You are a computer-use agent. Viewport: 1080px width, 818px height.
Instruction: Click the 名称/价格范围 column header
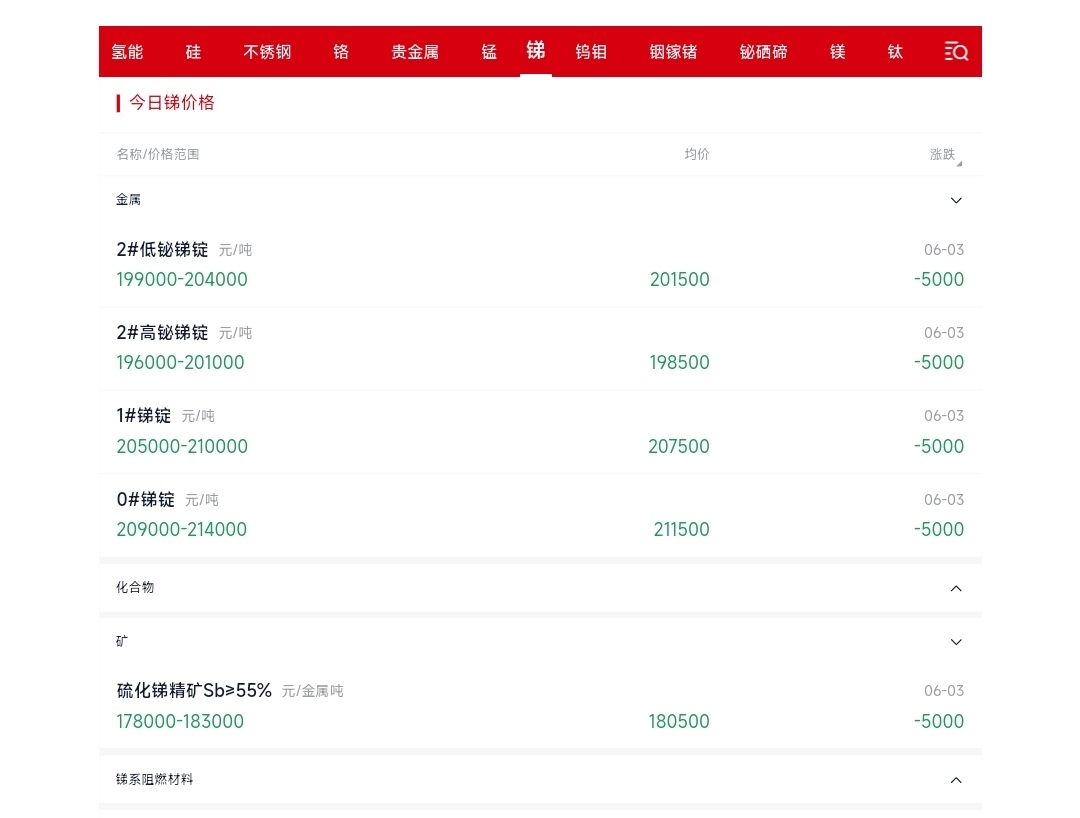(158, 154)
